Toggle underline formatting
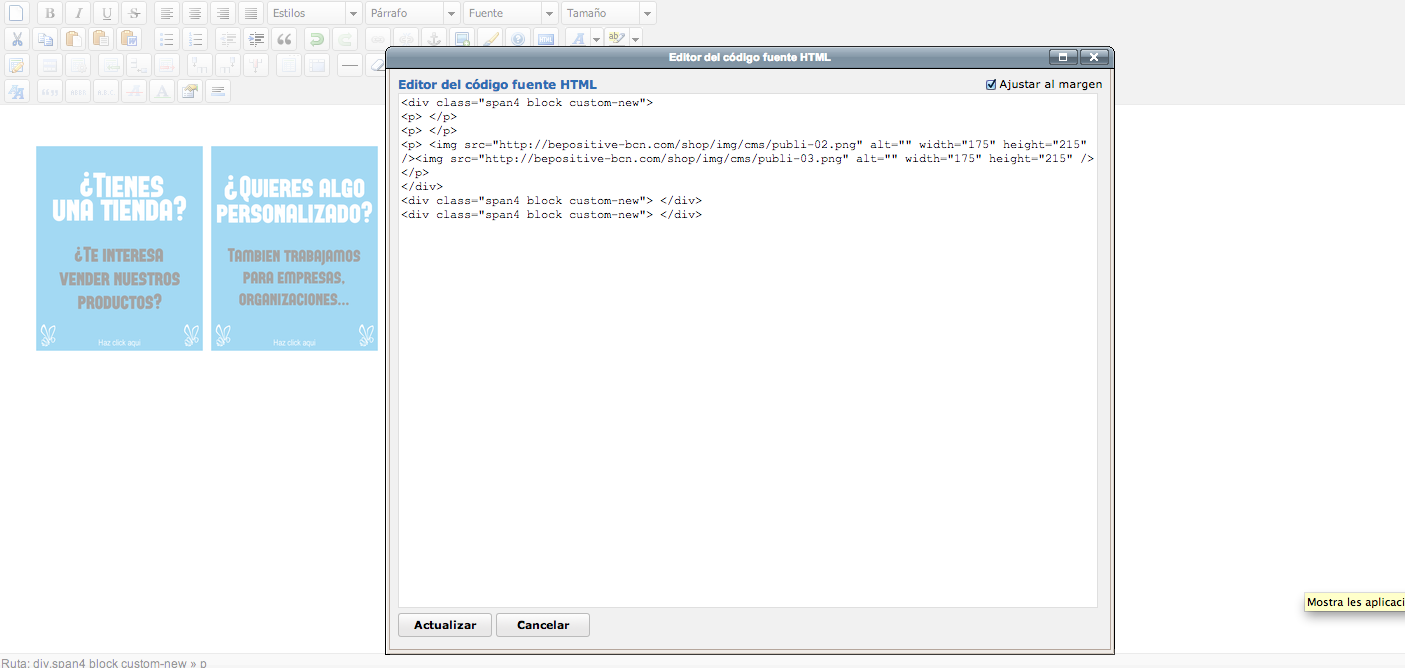 [107, 13]
